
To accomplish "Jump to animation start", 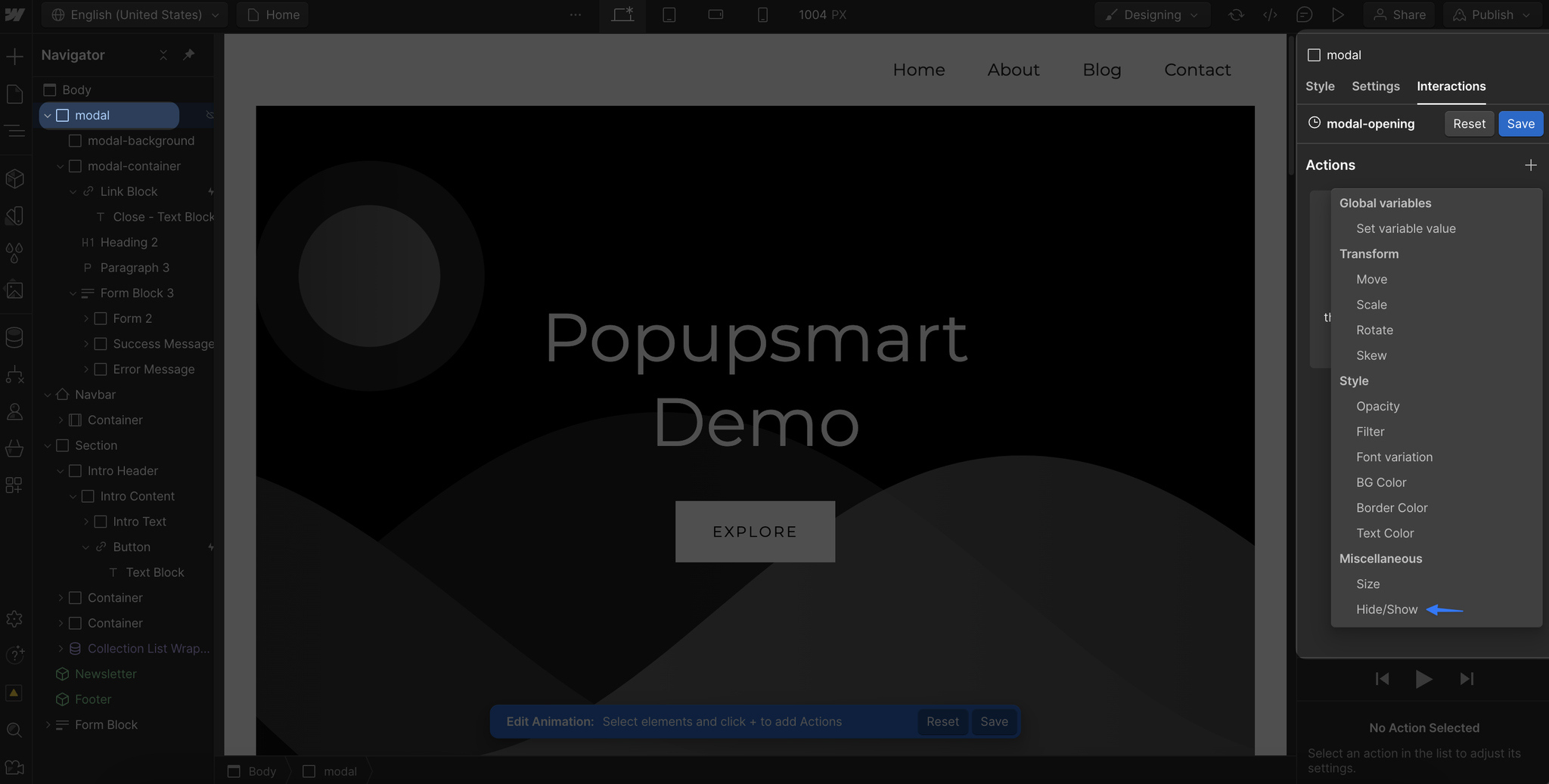I will click(x=1382, y=679).
